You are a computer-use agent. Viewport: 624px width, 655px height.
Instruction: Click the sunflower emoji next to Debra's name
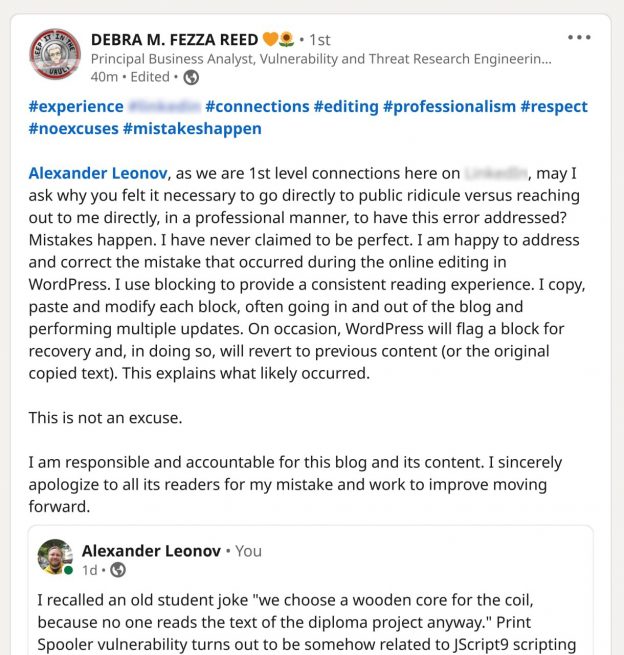point(287,39)
